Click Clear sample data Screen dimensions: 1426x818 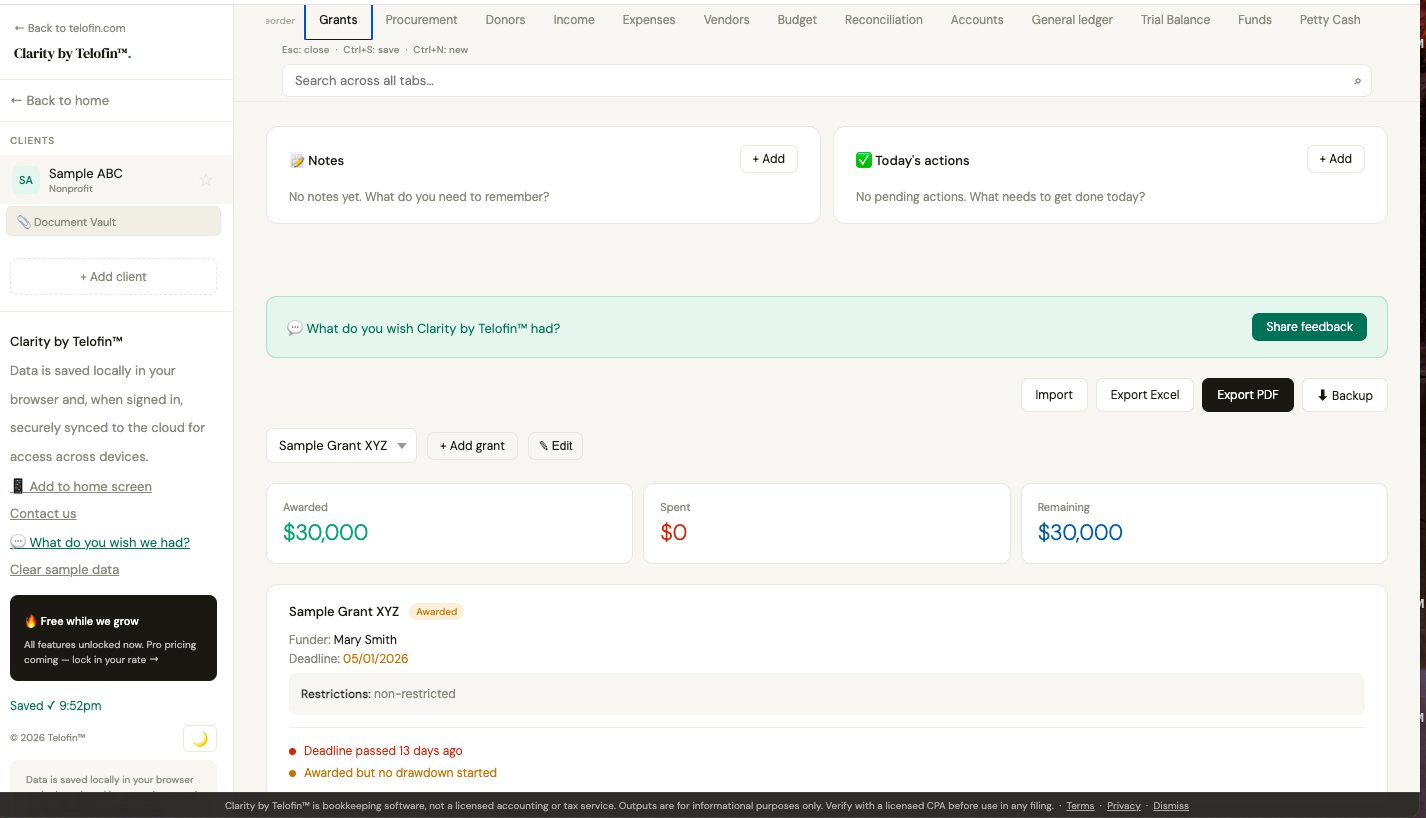pyautogui.click(x=64, y=570)
